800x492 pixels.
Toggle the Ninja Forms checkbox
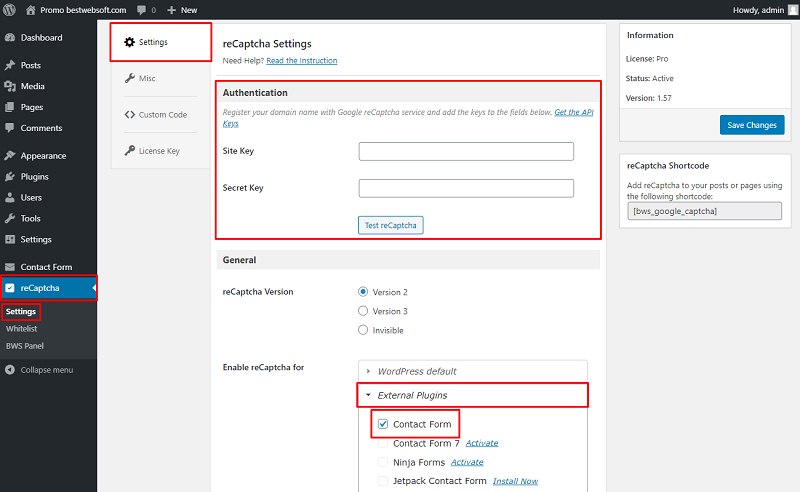pos(383,462)
